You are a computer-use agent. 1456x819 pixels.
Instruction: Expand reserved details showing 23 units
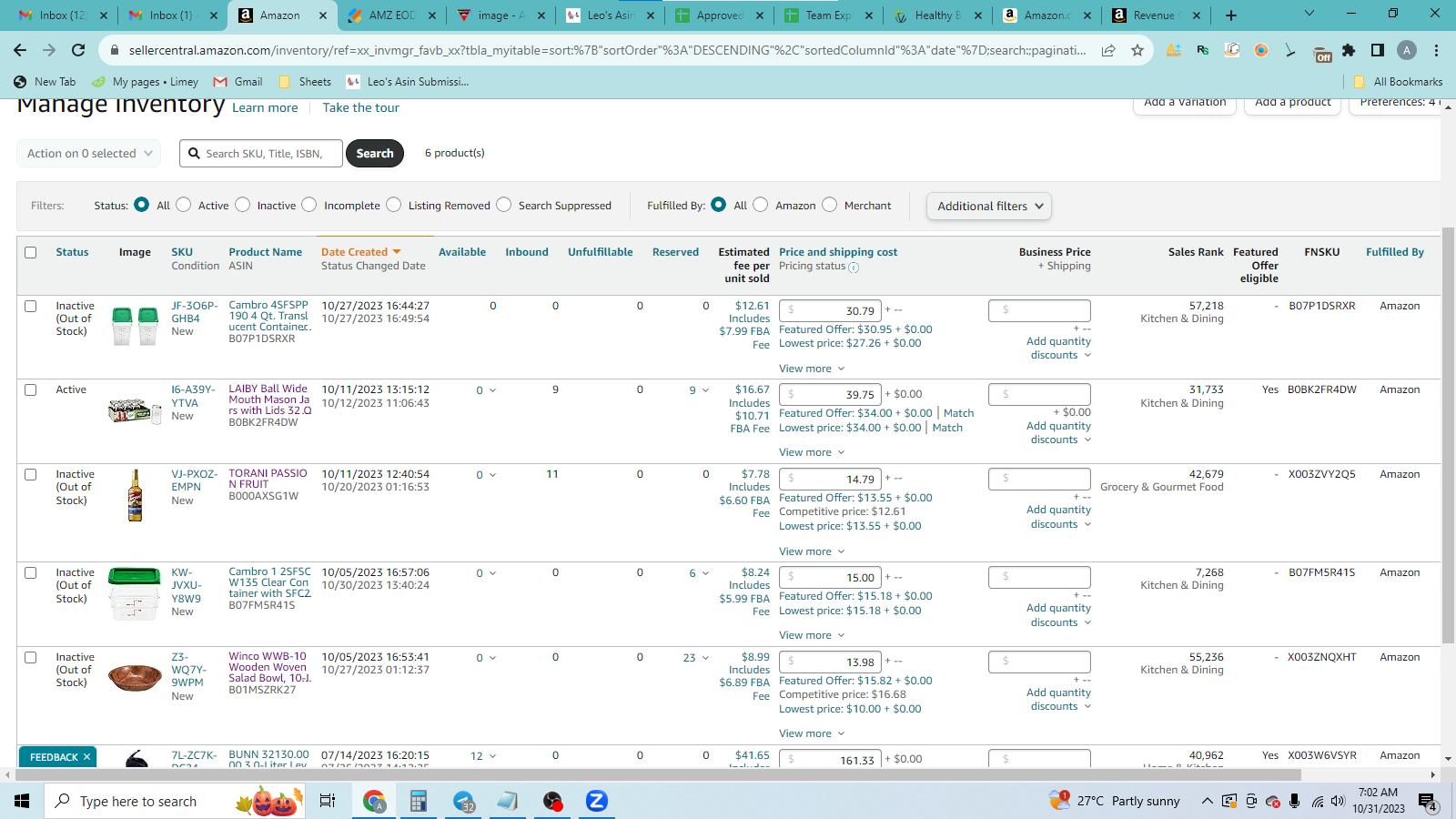[x=696, y=658]
